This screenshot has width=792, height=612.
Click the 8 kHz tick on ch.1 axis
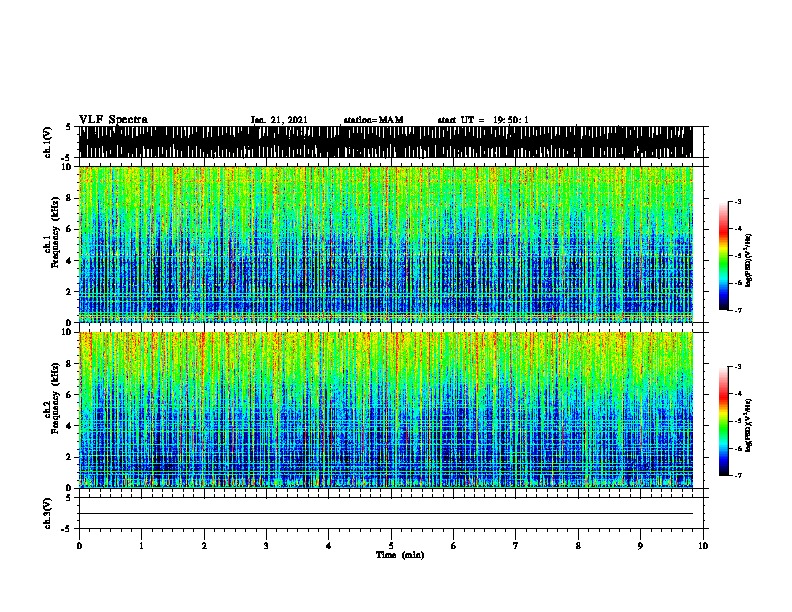[x=70, y=198]
